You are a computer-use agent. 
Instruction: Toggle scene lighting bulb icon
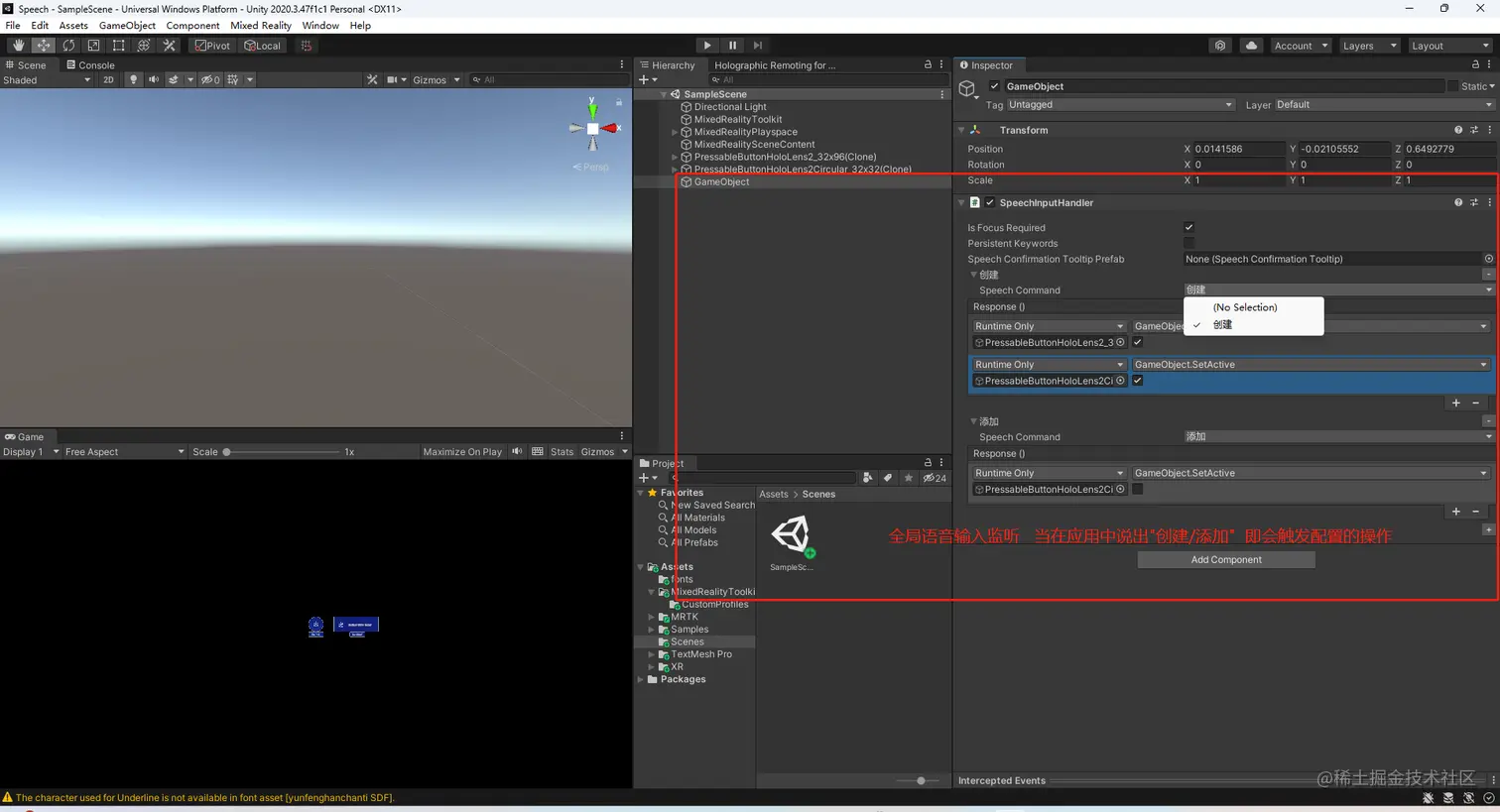[x=133, y=80]
